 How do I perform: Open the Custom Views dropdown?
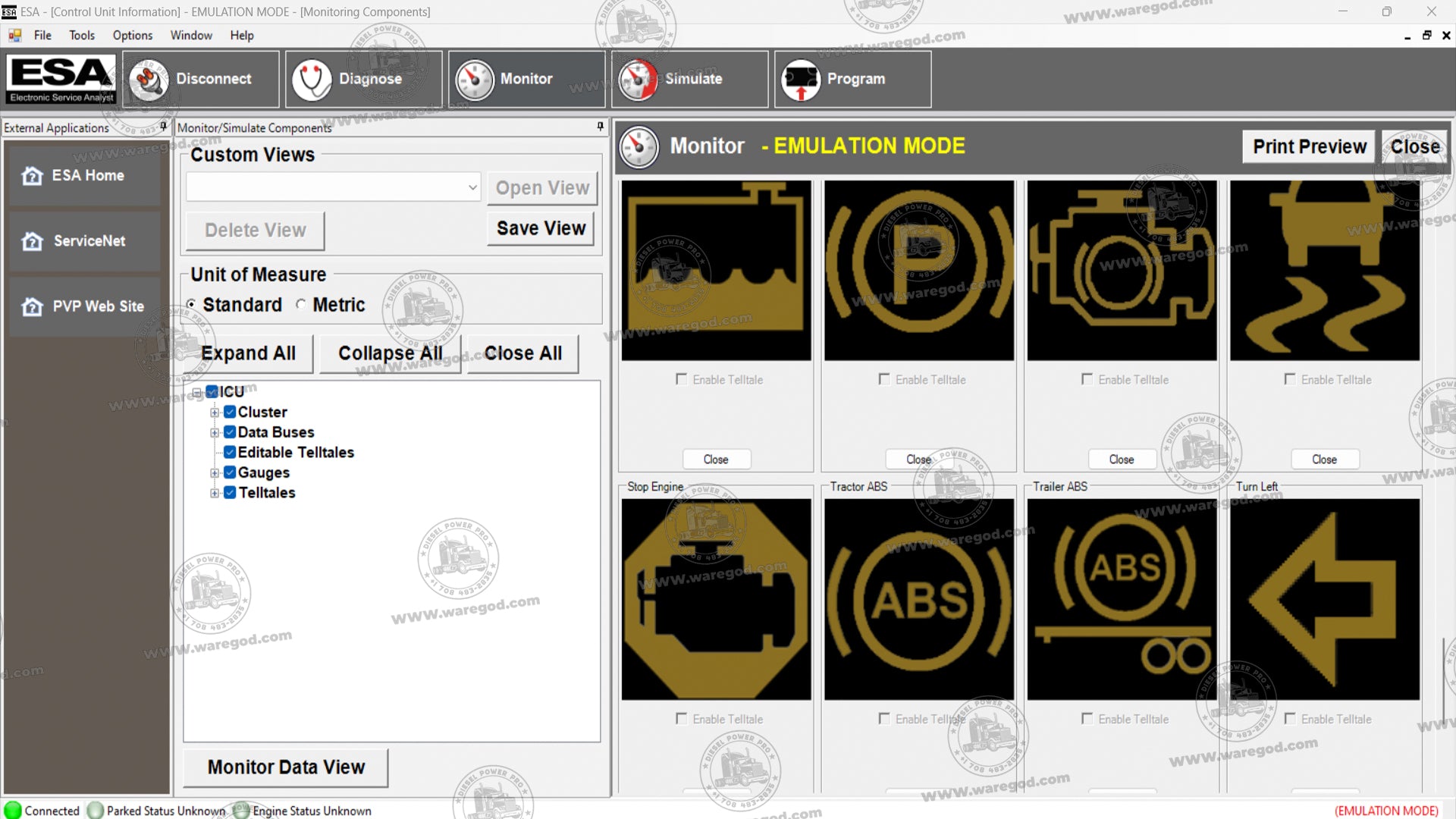coord(472,187)
